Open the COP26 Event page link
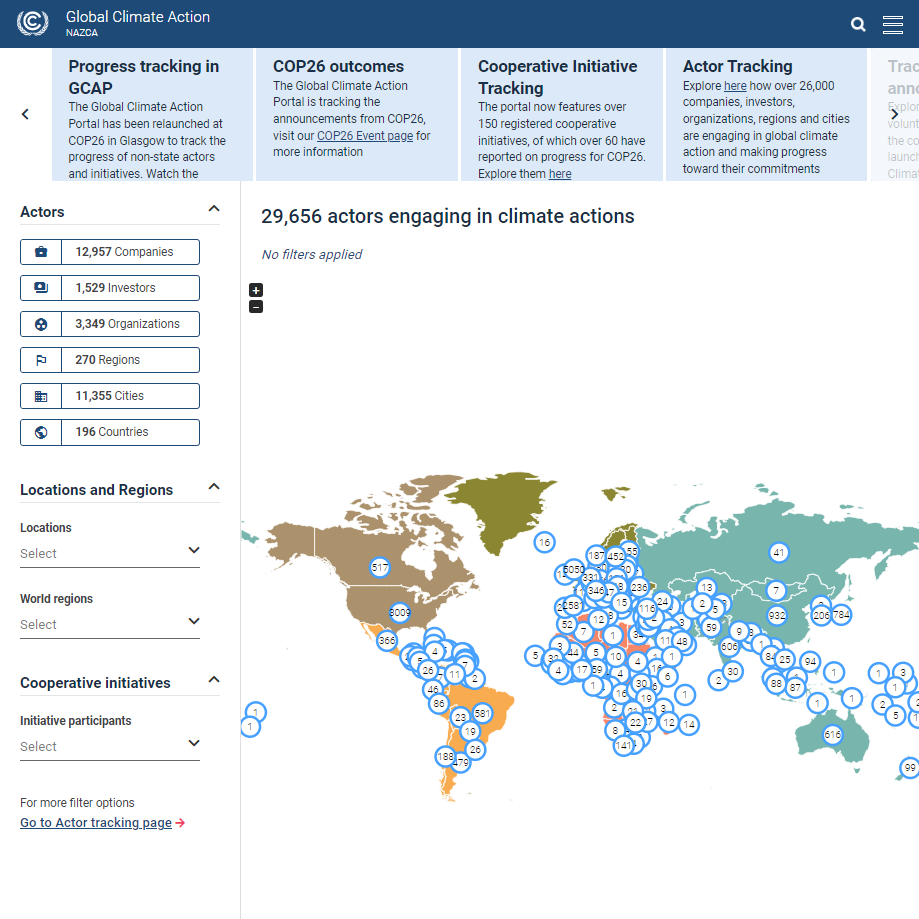 (x=364, y=136)
